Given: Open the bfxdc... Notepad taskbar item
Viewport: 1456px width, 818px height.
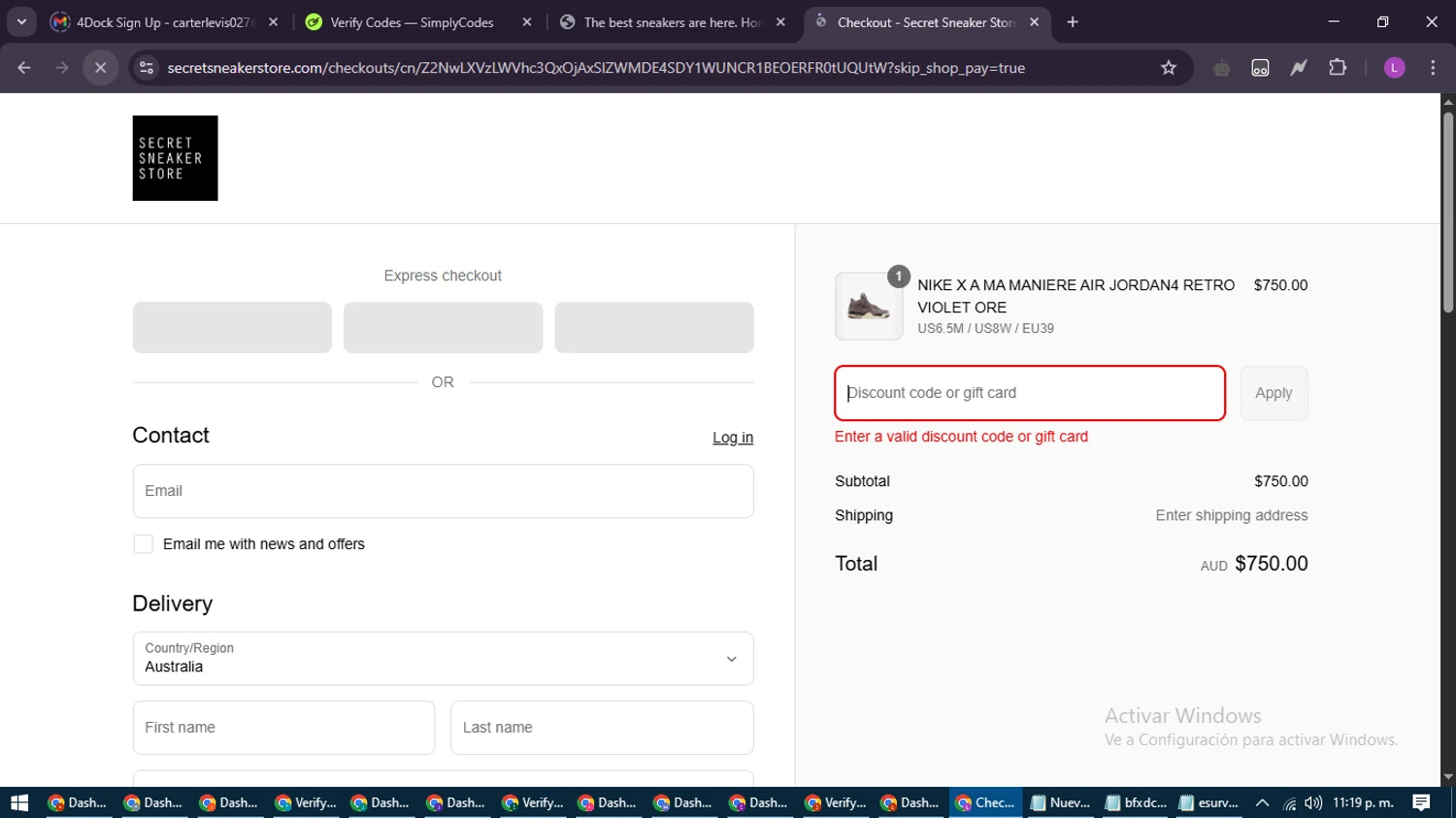Looking at the screenshot, I should 1136,802.
